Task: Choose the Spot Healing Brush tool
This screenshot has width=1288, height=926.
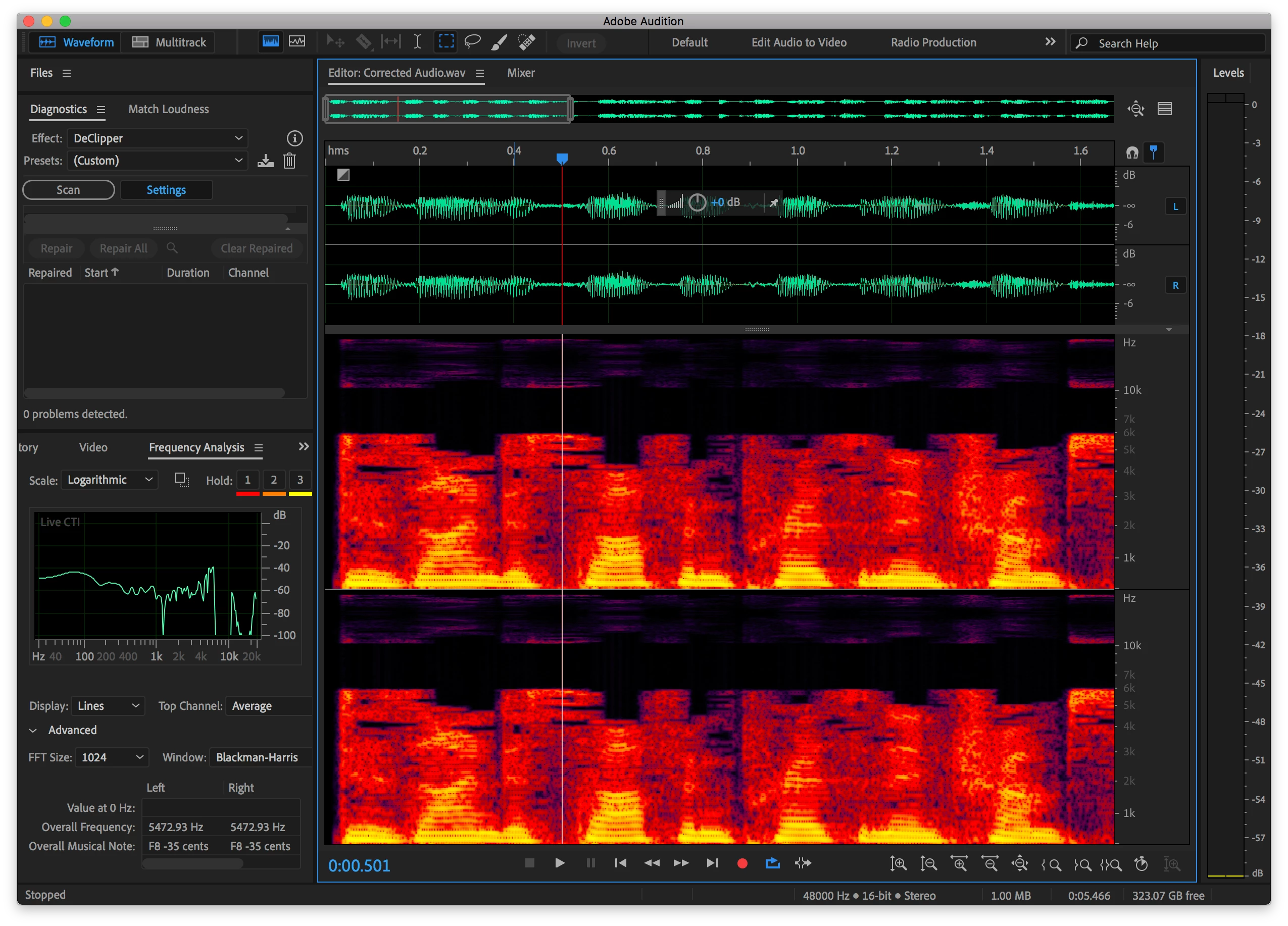Action: coord(526,41)
